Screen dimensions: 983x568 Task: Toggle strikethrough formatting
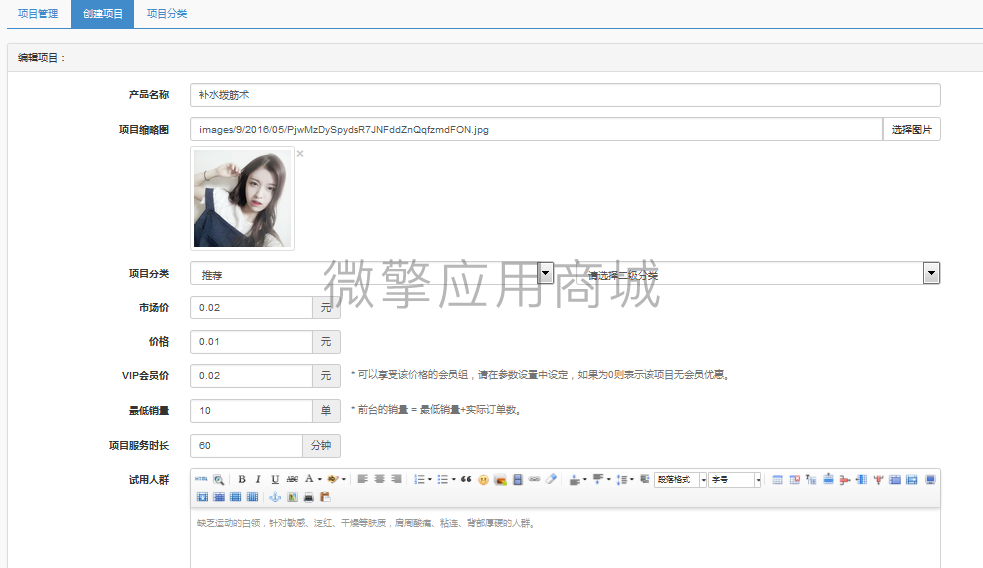(x=292, y=479)
